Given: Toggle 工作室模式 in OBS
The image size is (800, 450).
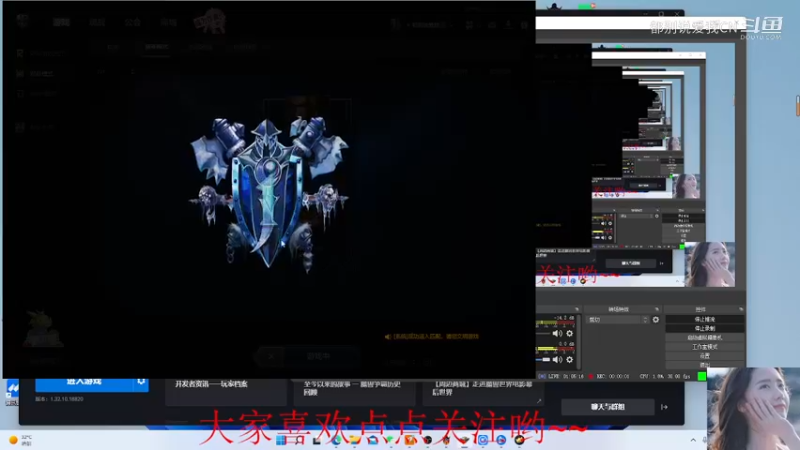Looking at the screenshot, I should [705, 347].
